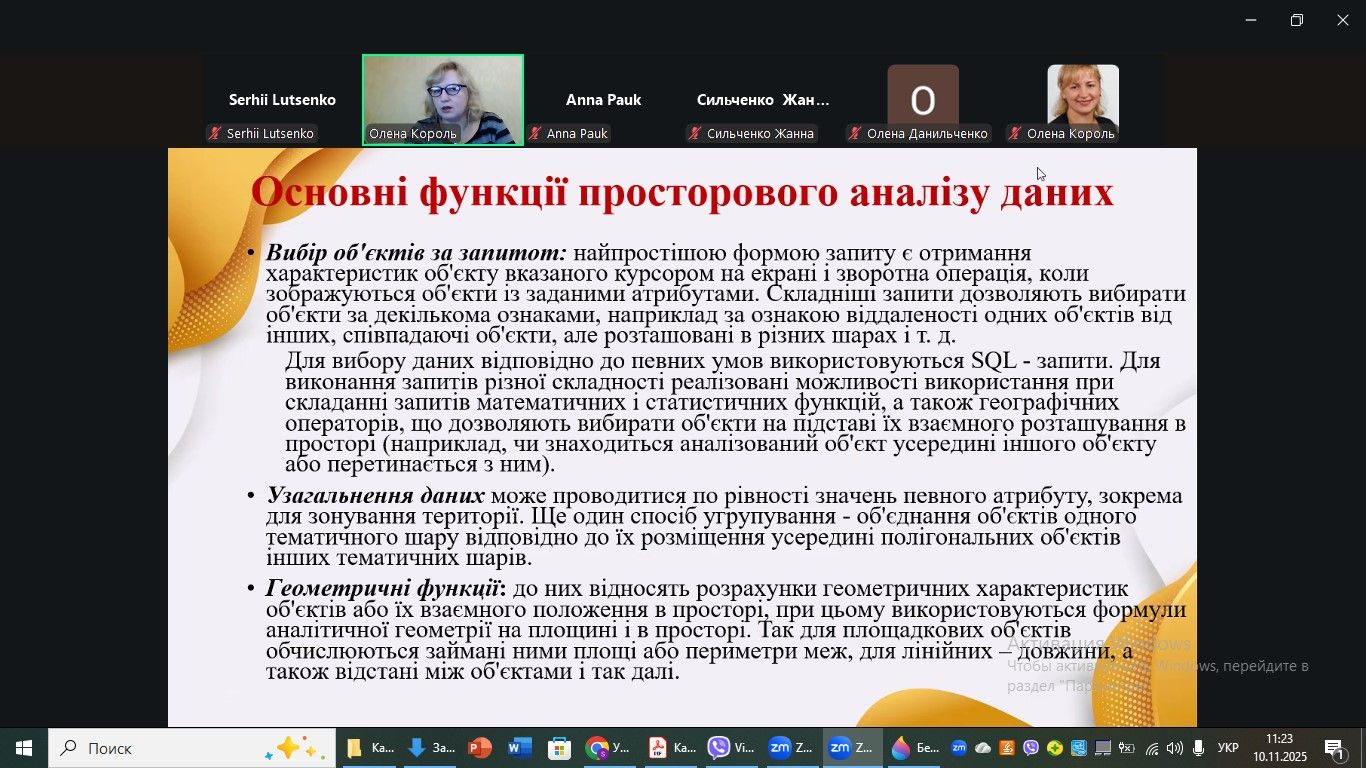
Task: Open the notification center icon
Action: coord(1336,748)
